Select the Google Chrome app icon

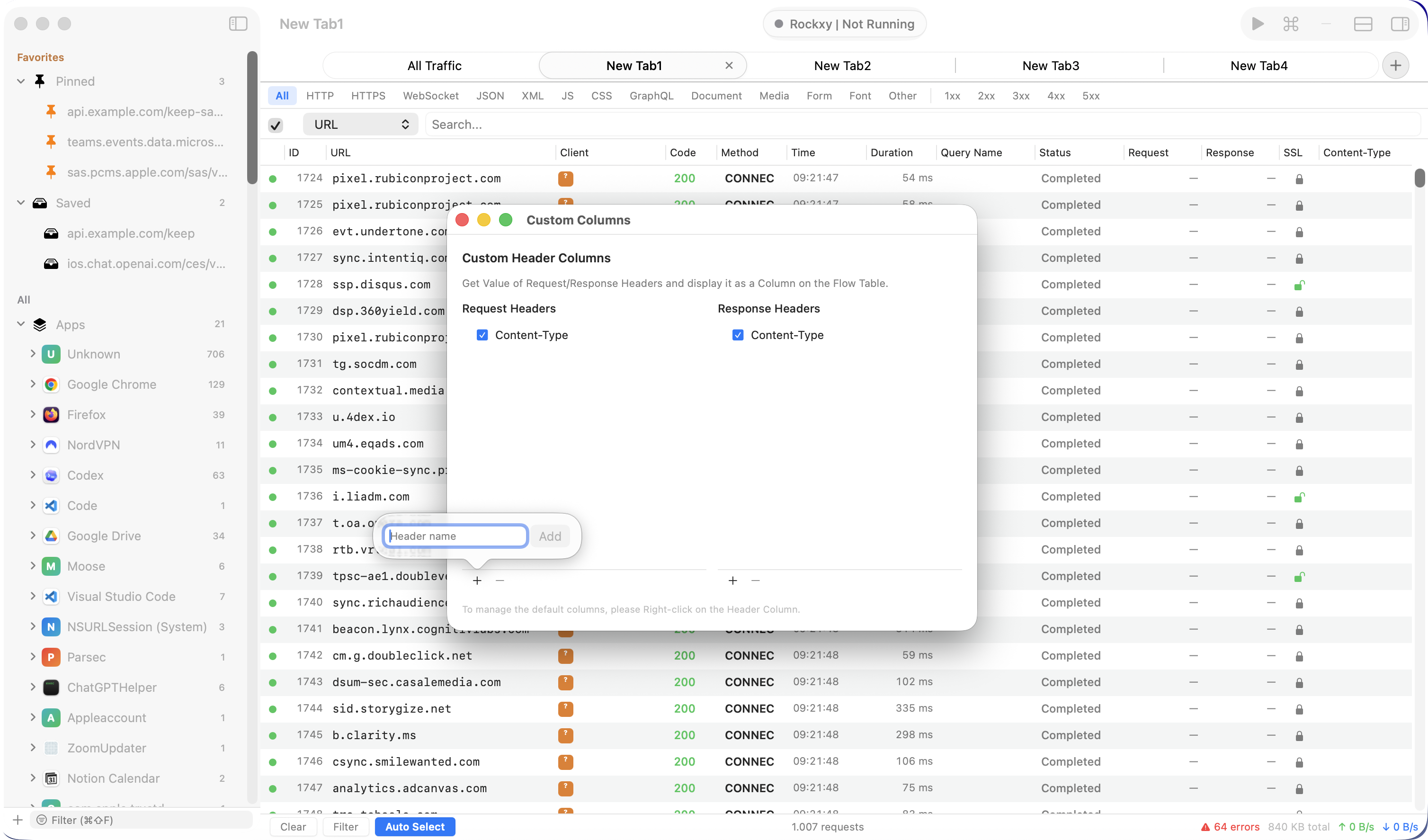[51, 384]
